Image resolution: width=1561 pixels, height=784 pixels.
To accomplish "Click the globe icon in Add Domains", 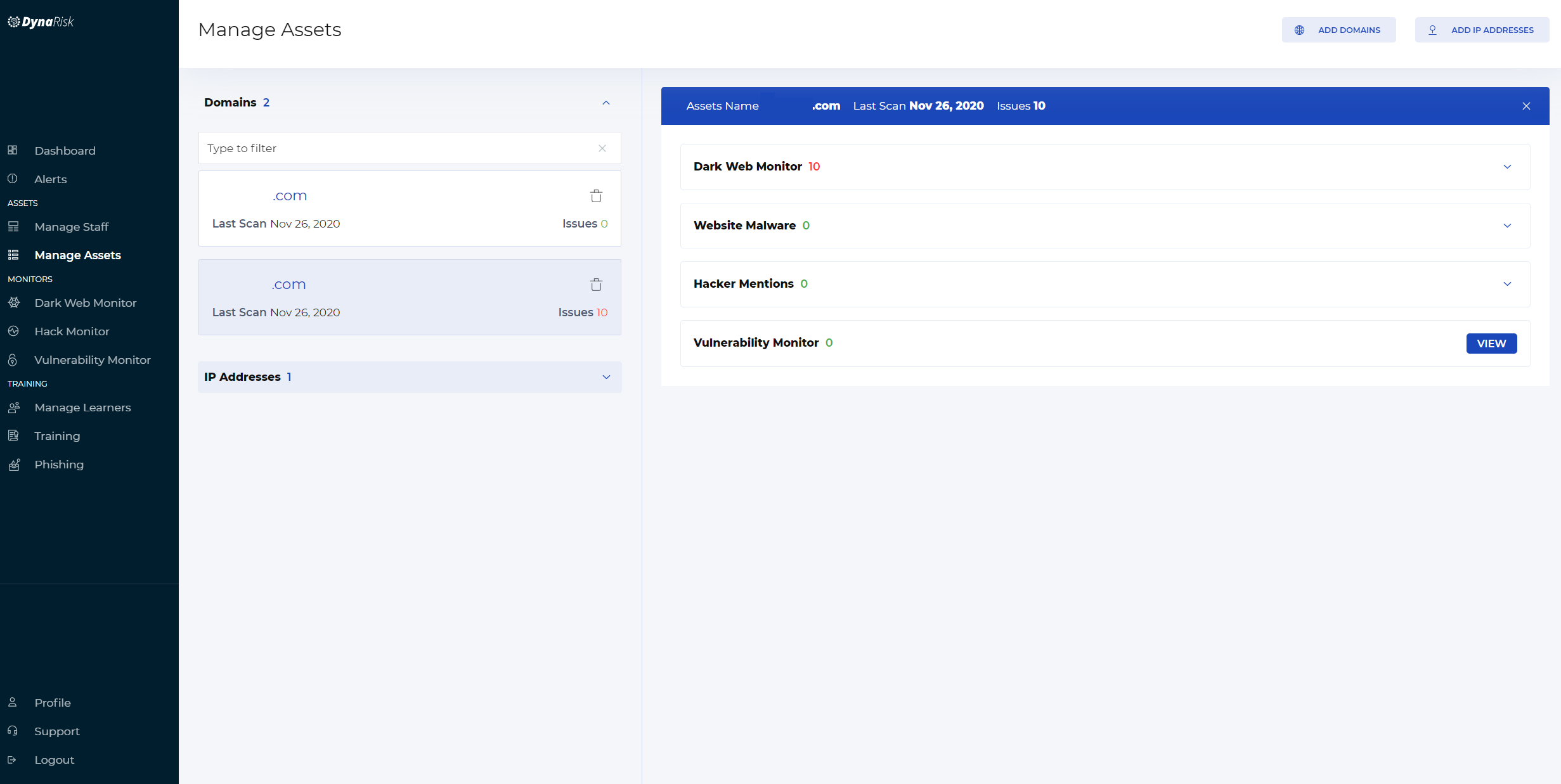I will (x=1299, y=30).
